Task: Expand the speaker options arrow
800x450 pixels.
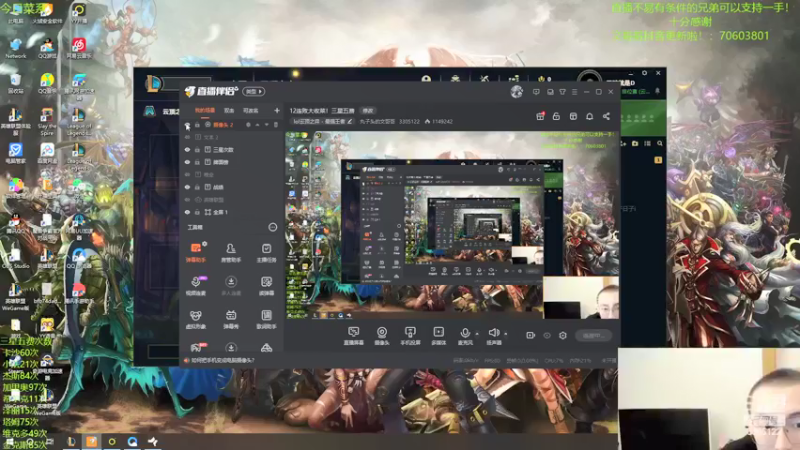Action: 506,334
